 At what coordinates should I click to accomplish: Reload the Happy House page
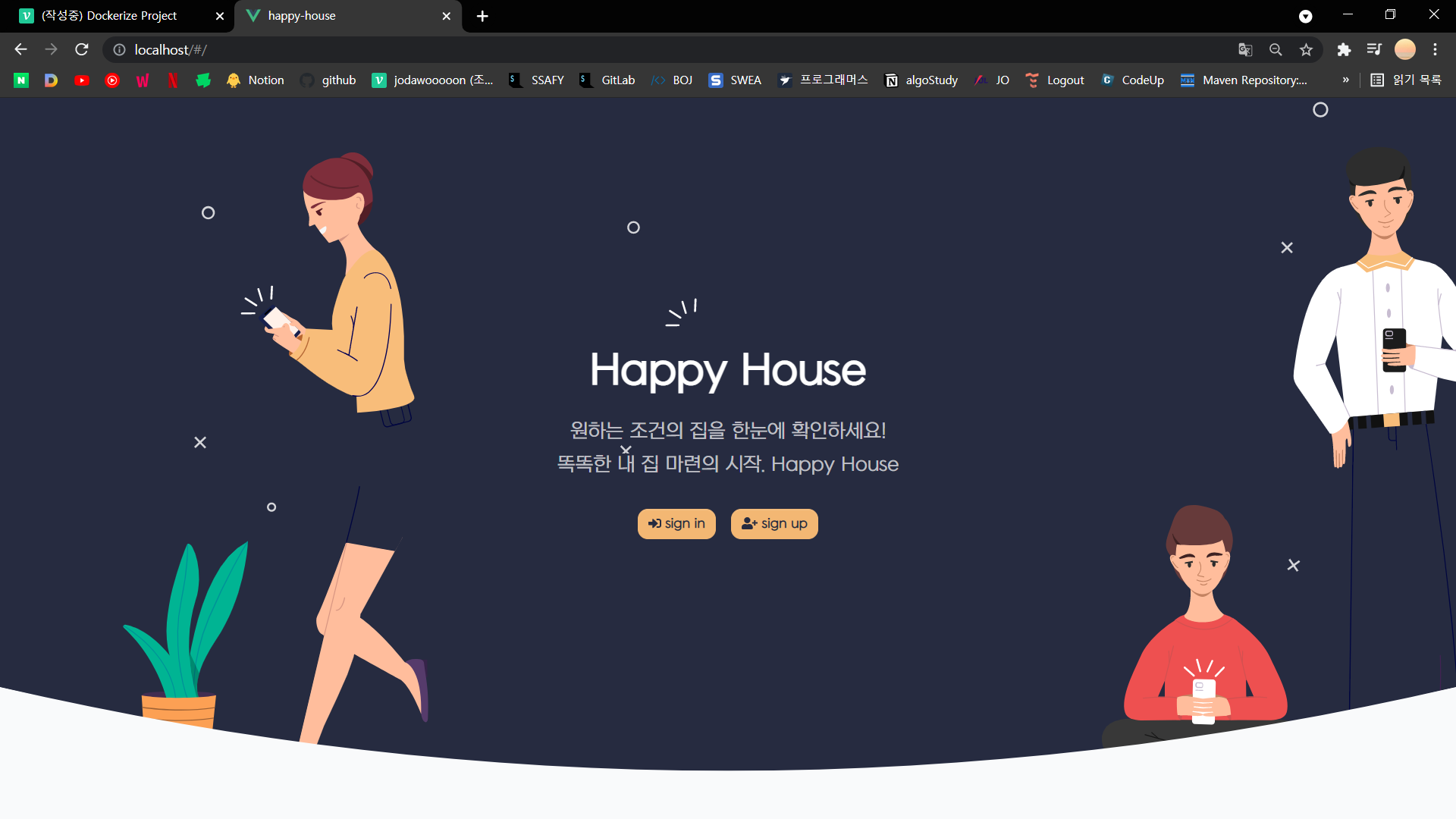pos(81,49)
